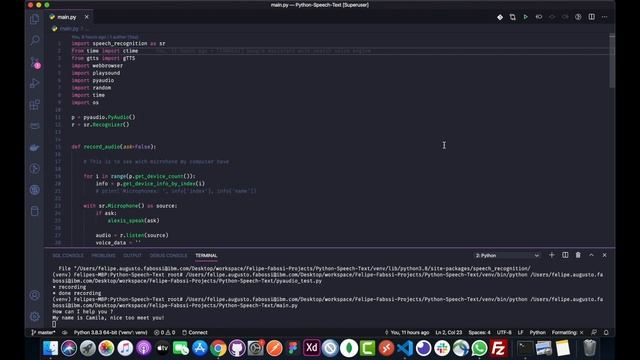This screenshot has width=640, height=360.
Task: Open Run and Debug view
Action: coord(35,83)
